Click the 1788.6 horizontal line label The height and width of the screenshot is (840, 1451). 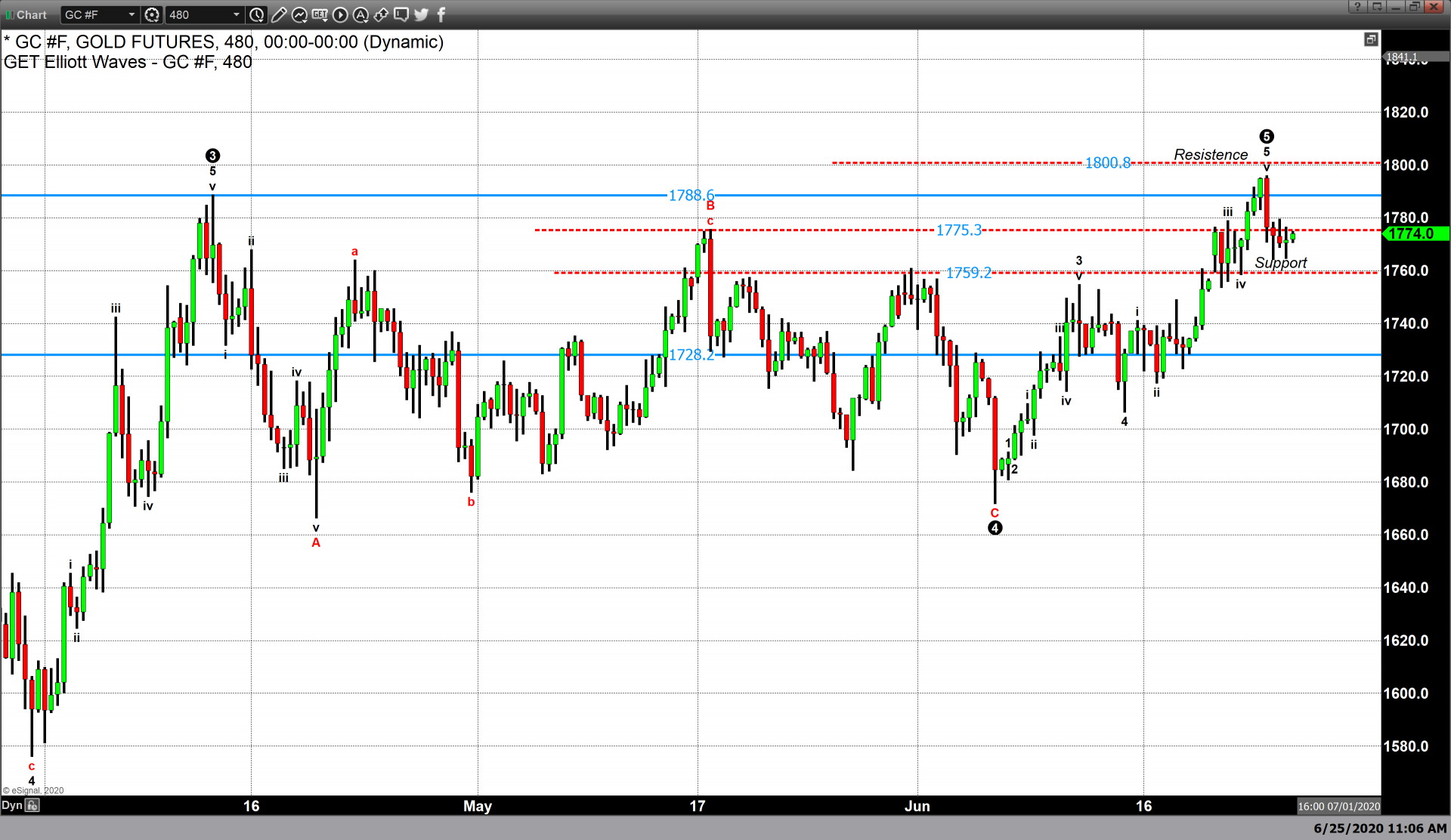pos(691,196)
